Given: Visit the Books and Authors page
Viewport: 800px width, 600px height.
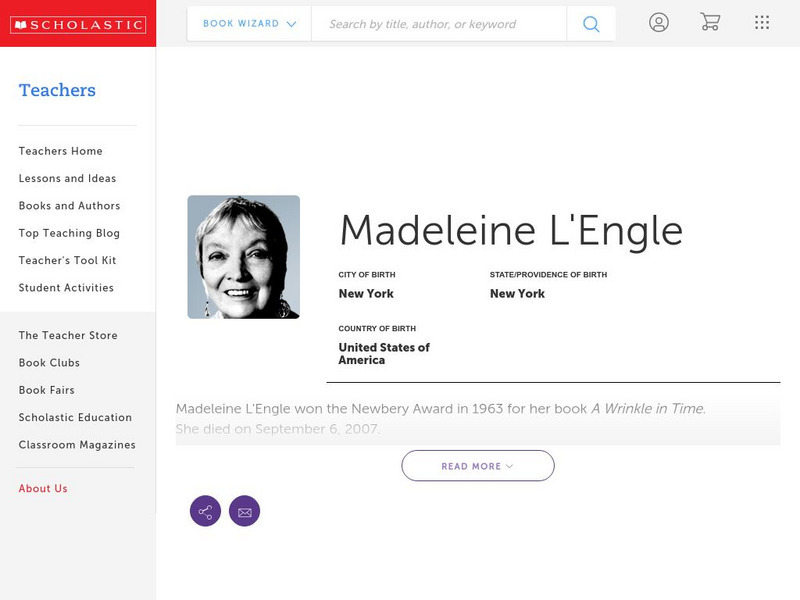Looking at the screenshot, I should (68, 206).
